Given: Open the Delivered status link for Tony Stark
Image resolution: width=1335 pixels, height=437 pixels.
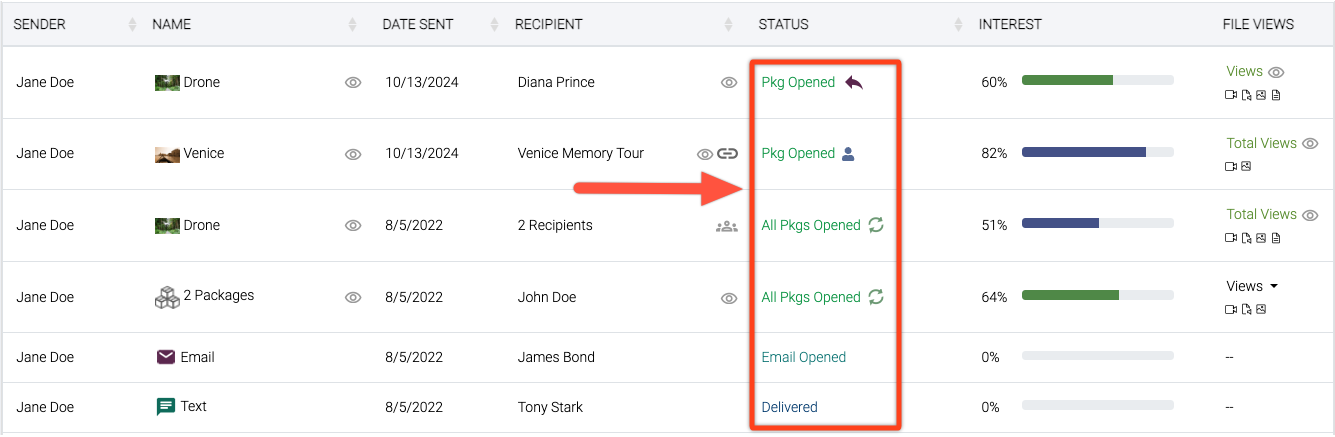Looking at the screenshot, I should 789,407.
